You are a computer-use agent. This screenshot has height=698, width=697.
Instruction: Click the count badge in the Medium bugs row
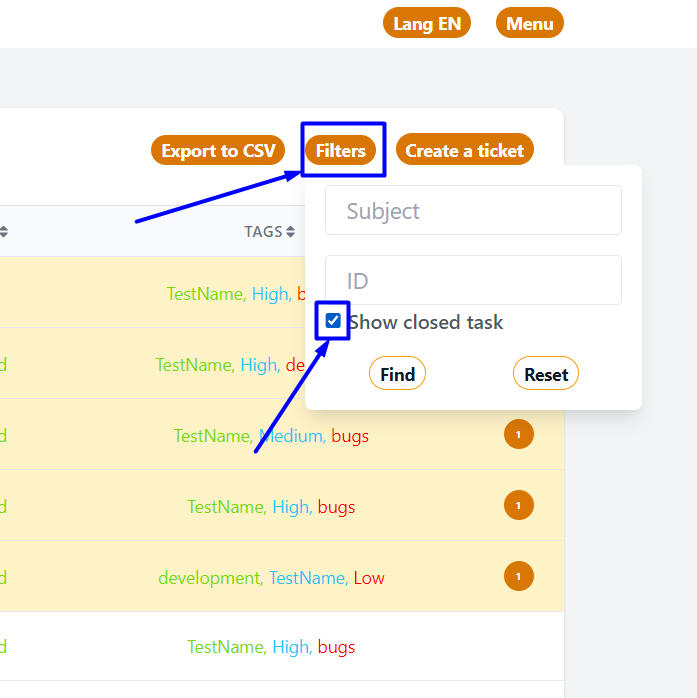[518, 435]
